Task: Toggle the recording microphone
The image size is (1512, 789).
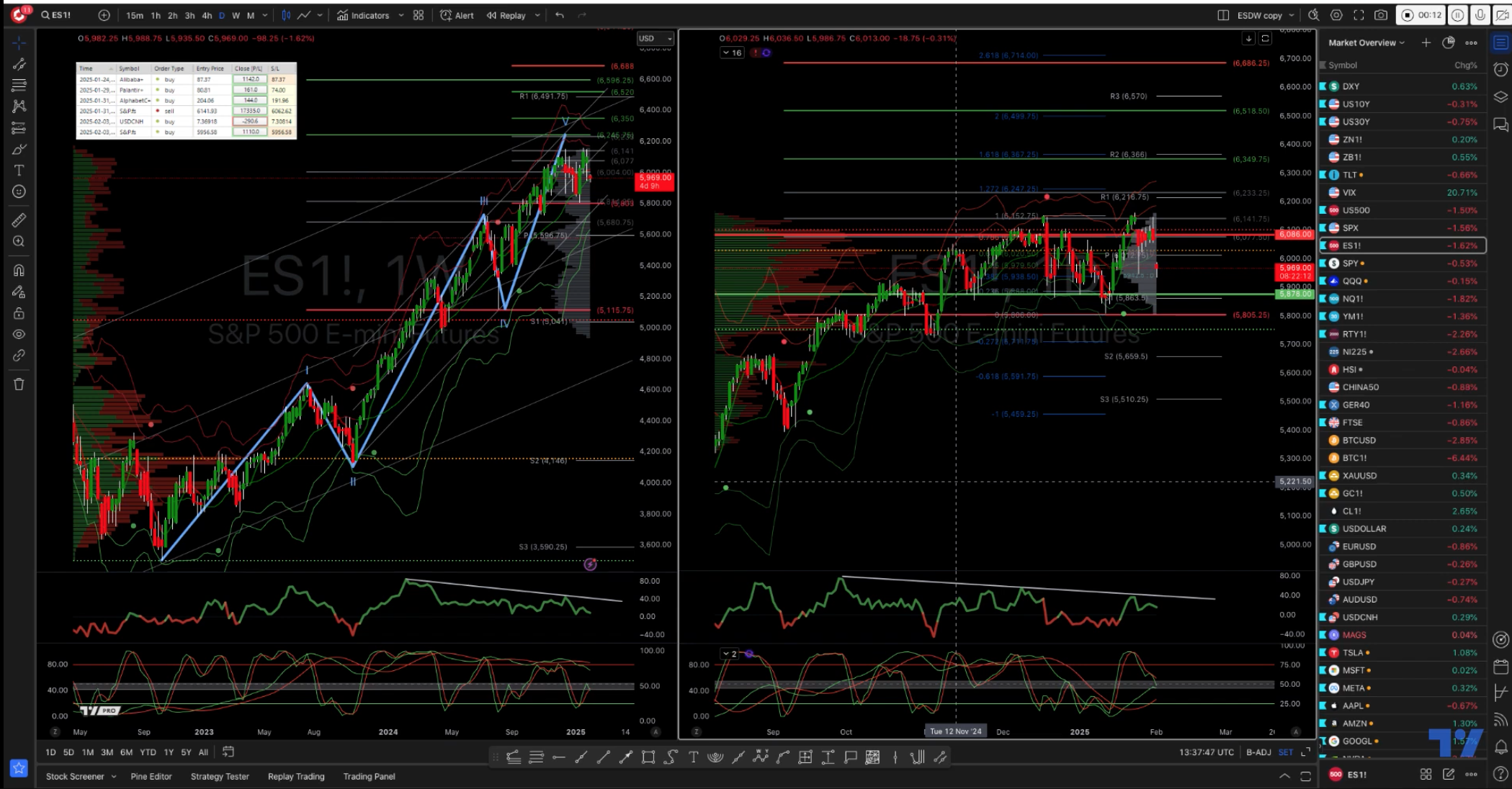Action: (1480, 15)
